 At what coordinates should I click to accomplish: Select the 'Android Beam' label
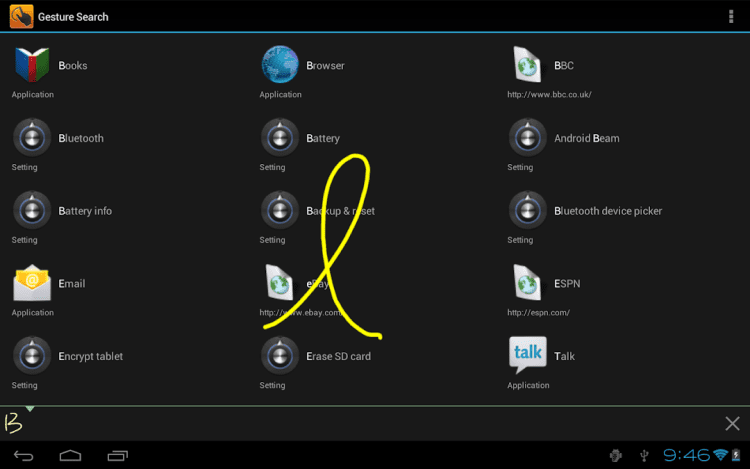tap(586, 138)
